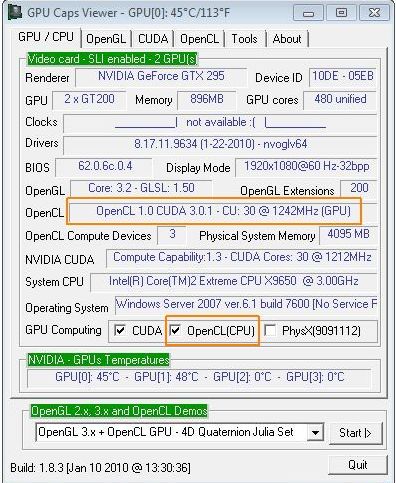This screenshot has height=483, width=396.
Task: Click the NVIDIA CUDA Compute Capability field
Action: (x=242, y=258)
